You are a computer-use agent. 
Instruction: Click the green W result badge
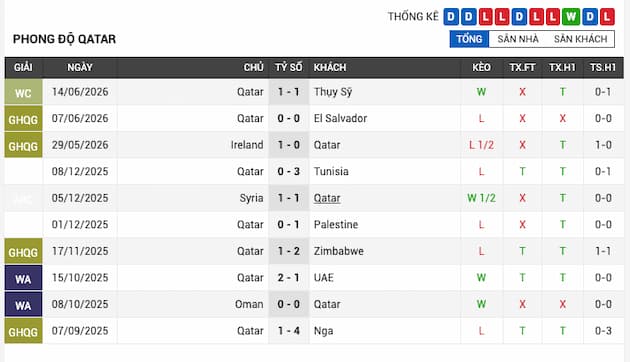coord(571,17)
